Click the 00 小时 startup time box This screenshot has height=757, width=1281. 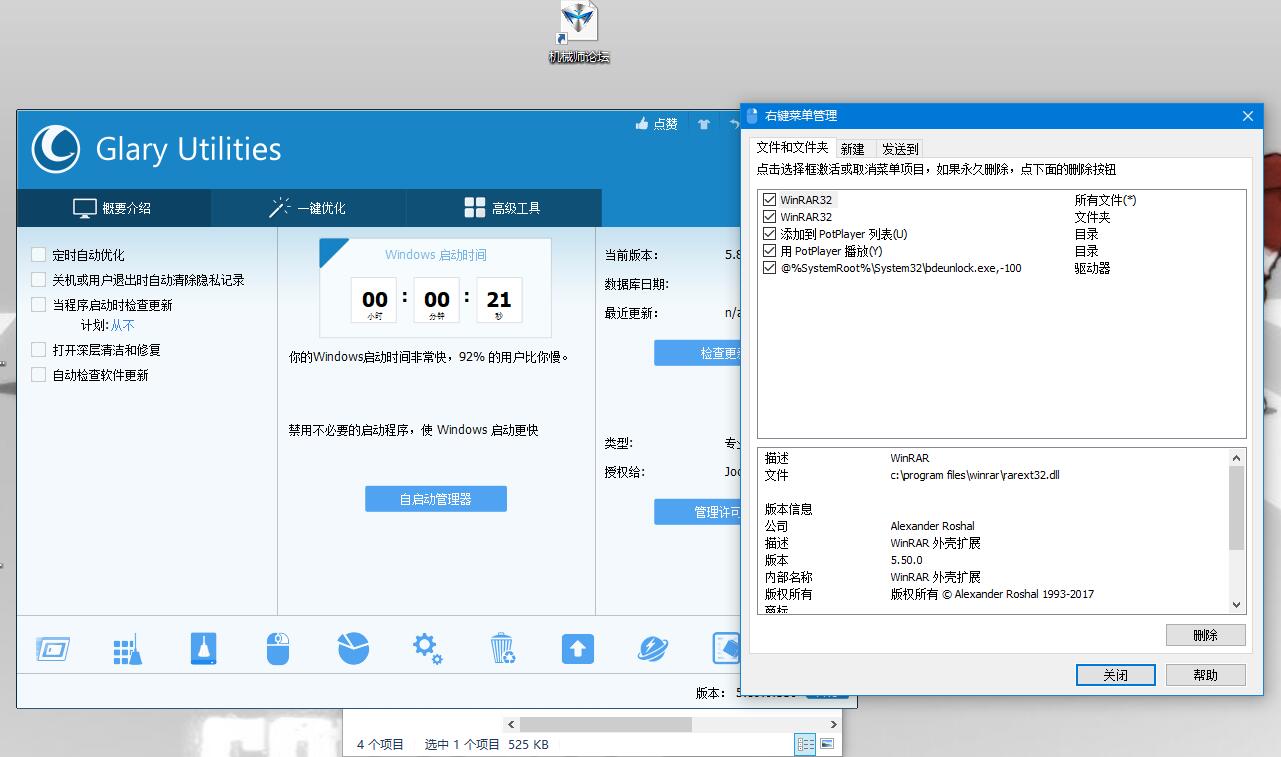pos(374,301)
